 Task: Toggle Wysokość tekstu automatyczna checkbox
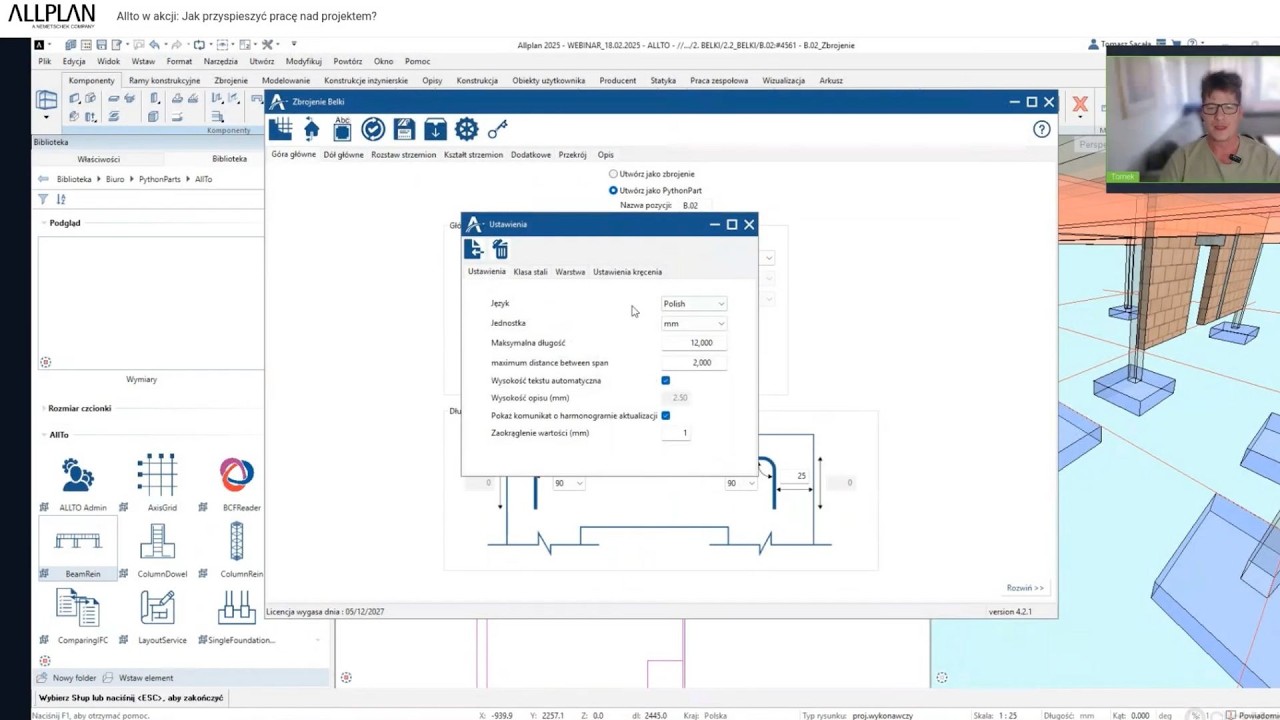[666, 381]
